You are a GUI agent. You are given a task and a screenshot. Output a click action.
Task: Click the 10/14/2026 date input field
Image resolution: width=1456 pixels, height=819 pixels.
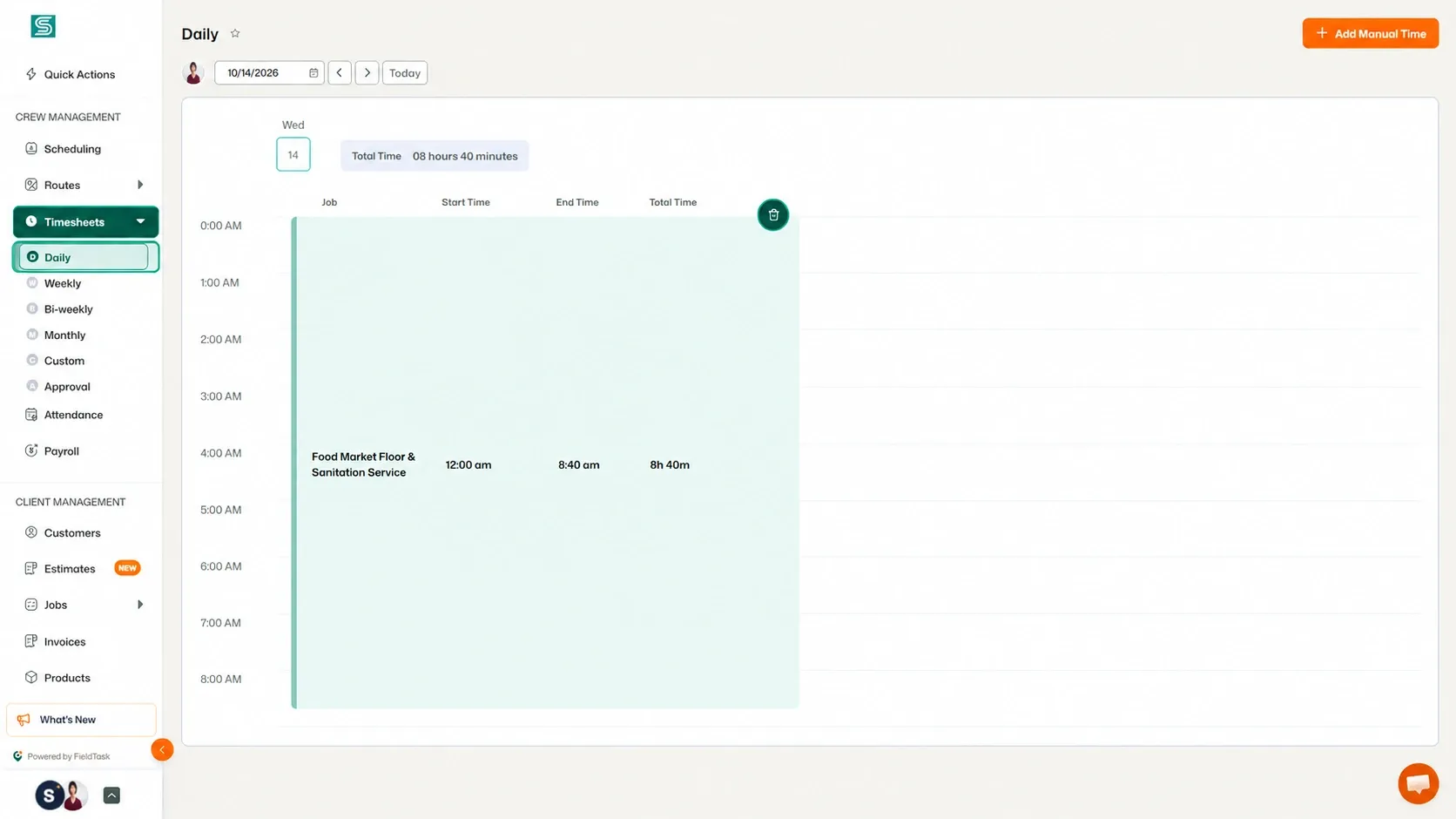click(269, 73)
